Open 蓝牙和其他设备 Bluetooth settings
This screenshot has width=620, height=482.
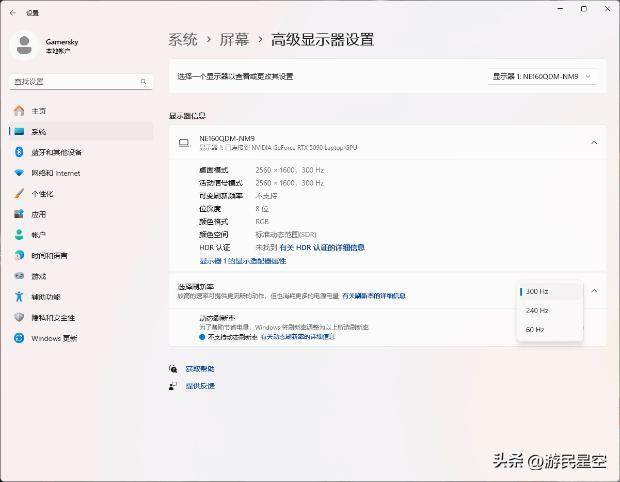point(55,152)
